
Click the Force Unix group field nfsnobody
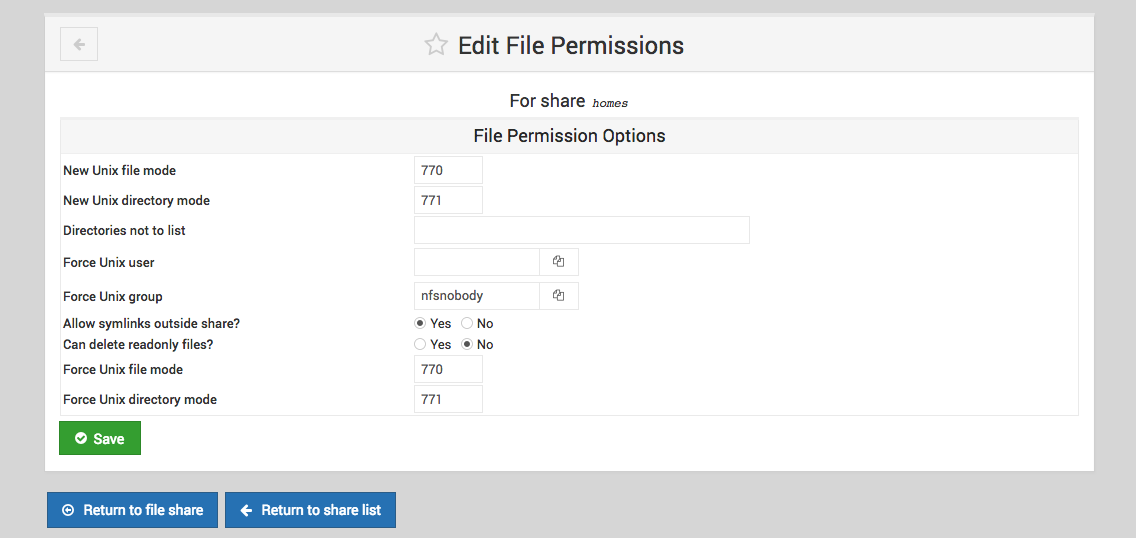click(x=477, y=295)
